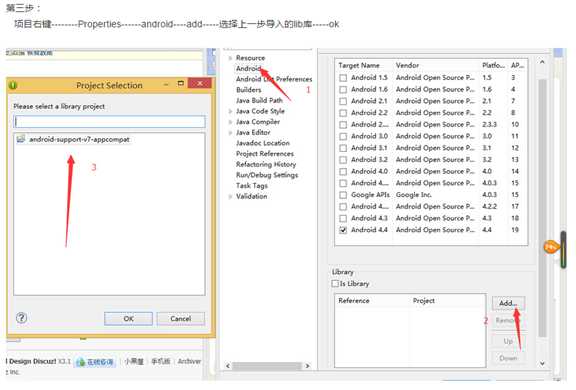This screenshot has height=390, width=576.
Task: Click OK in Project Selection
Action: tap(128, 319)
